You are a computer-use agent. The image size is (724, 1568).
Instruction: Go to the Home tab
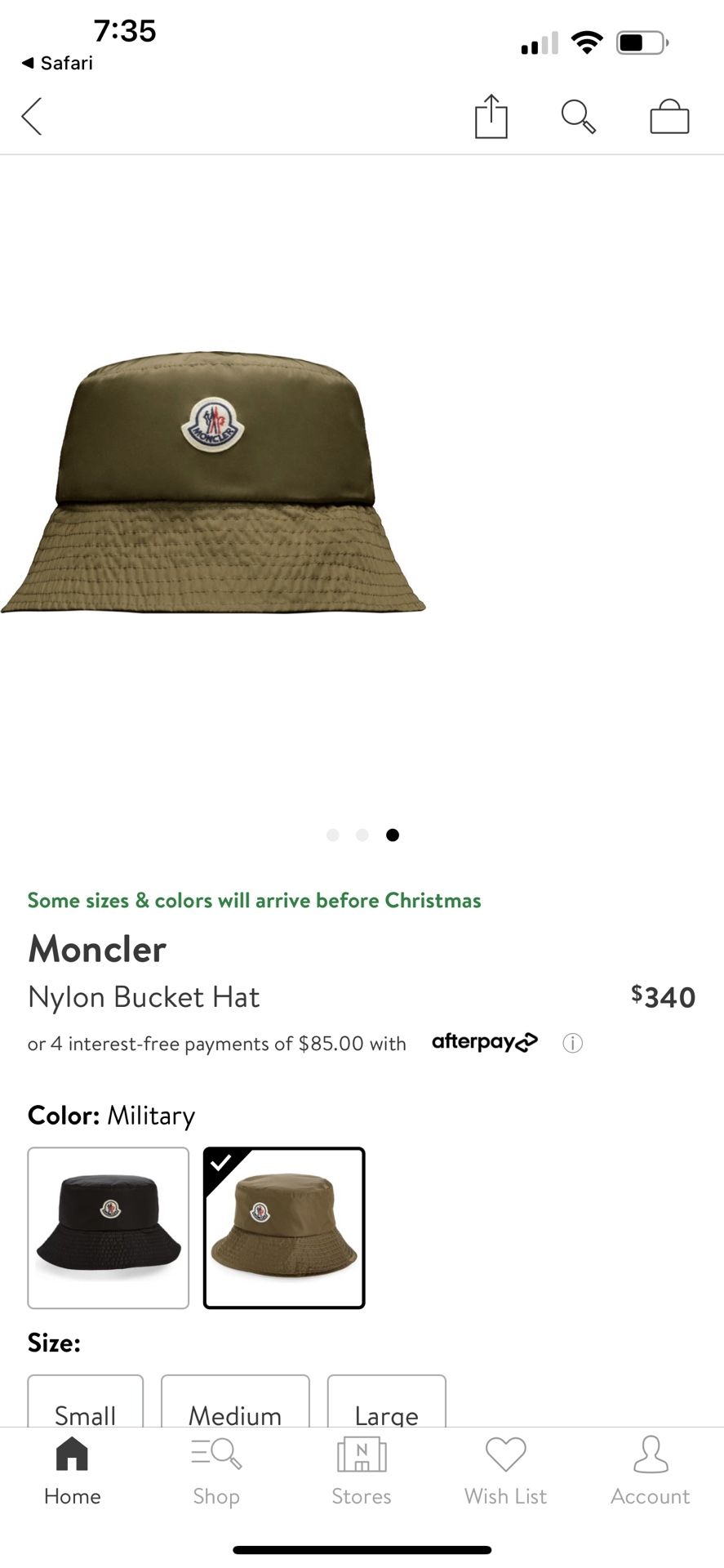pyautogui.click(x=73, y=1471)
